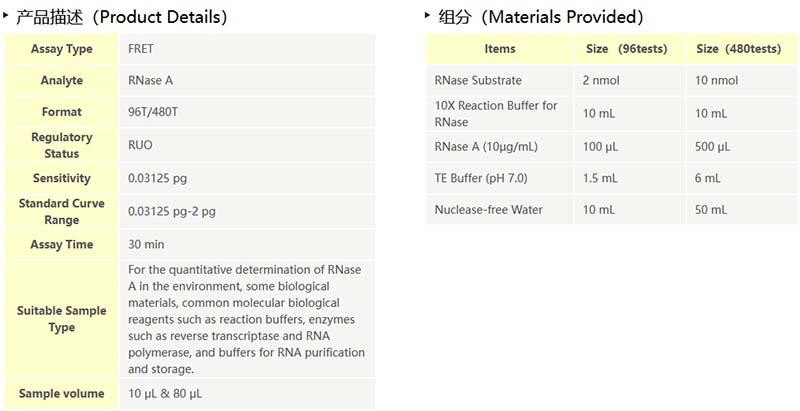Select the Sensitivity row label

click(62, 178)
